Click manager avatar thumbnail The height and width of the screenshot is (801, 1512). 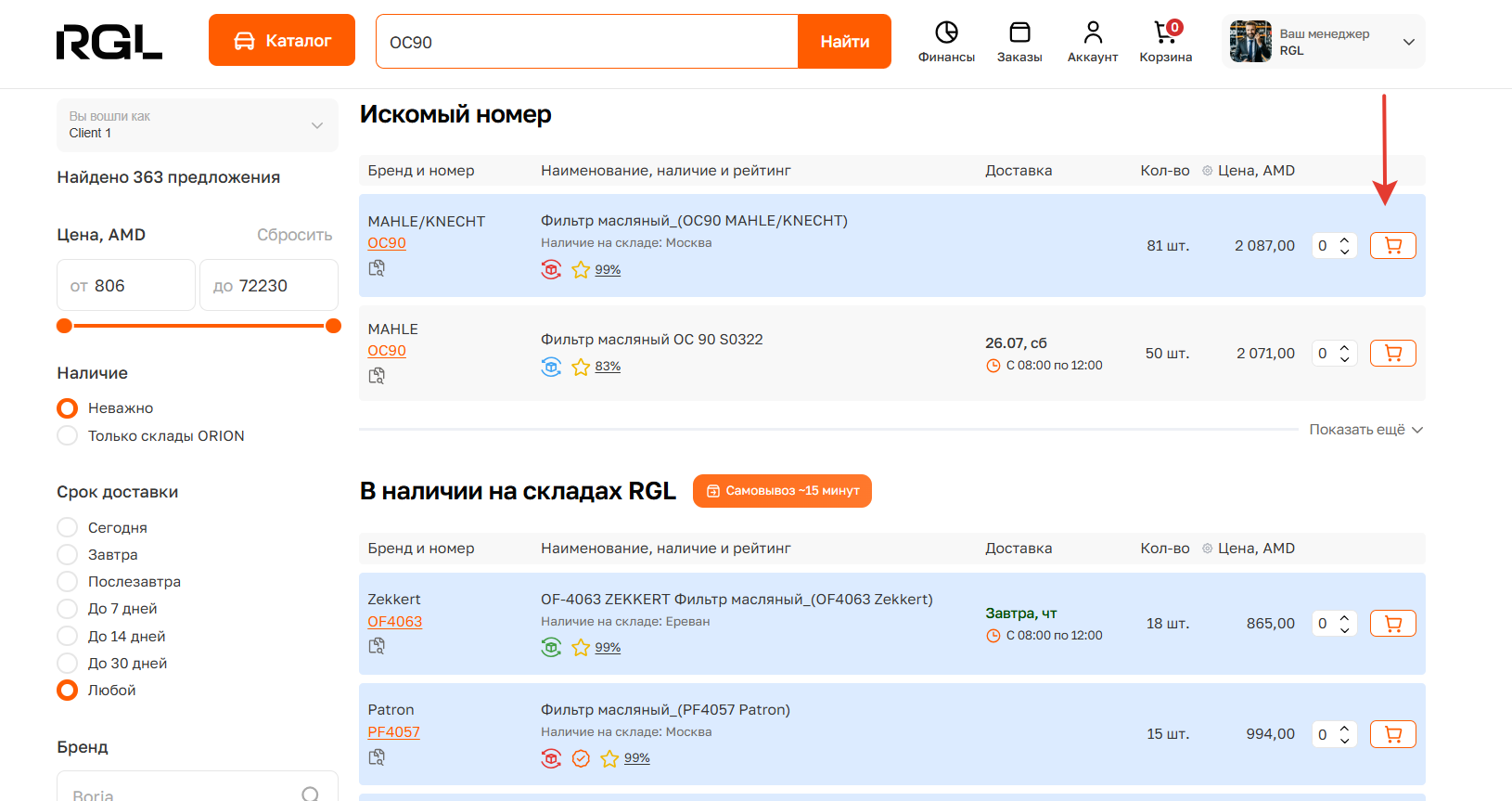point(1250,42)
